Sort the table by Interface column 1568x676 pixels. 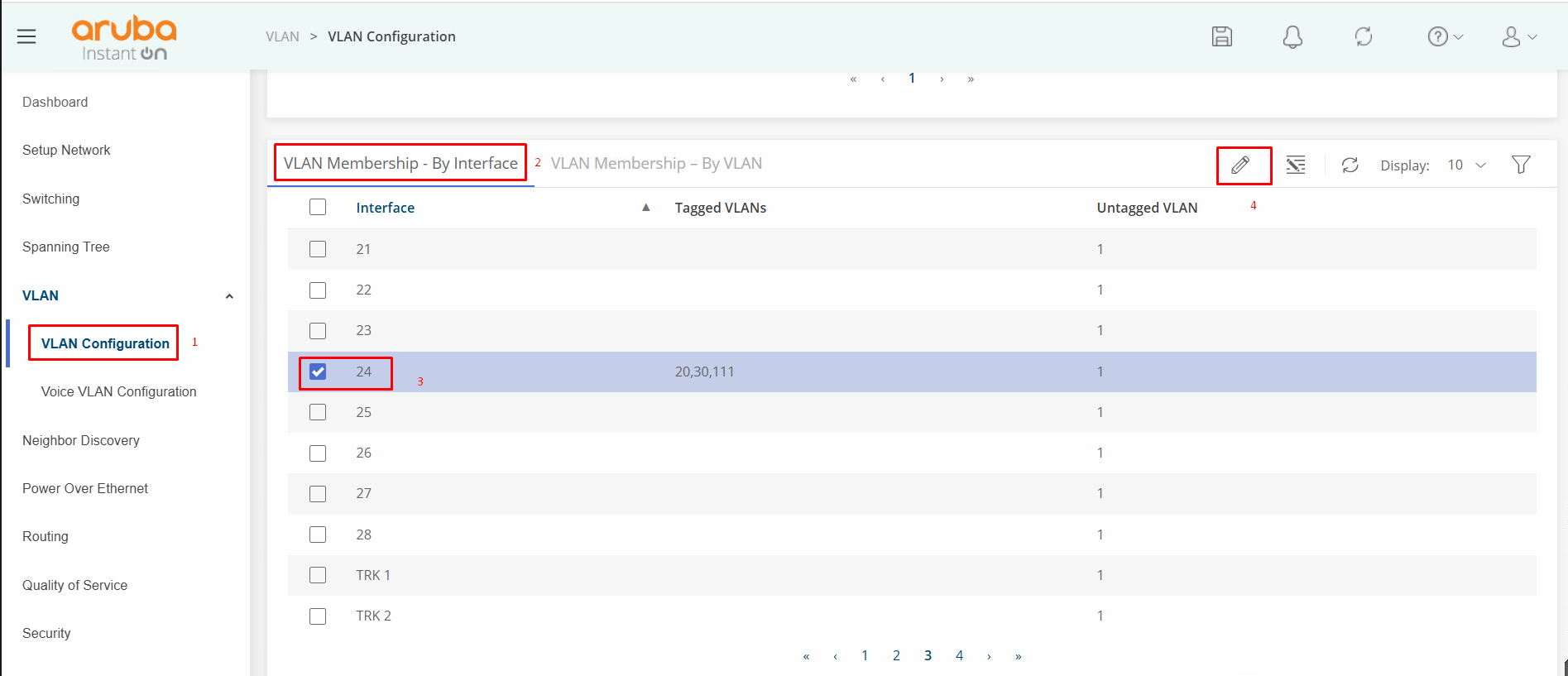pos(386,208)
